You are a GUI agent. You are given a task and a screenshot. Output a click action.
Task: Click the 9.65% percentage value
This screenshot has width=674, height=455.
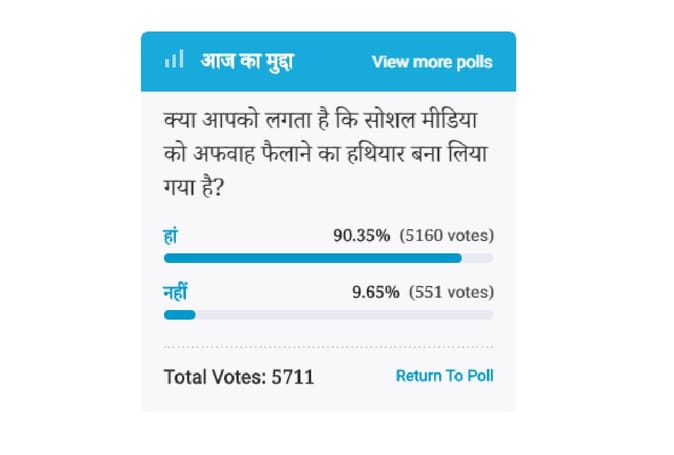pos(376,292)
